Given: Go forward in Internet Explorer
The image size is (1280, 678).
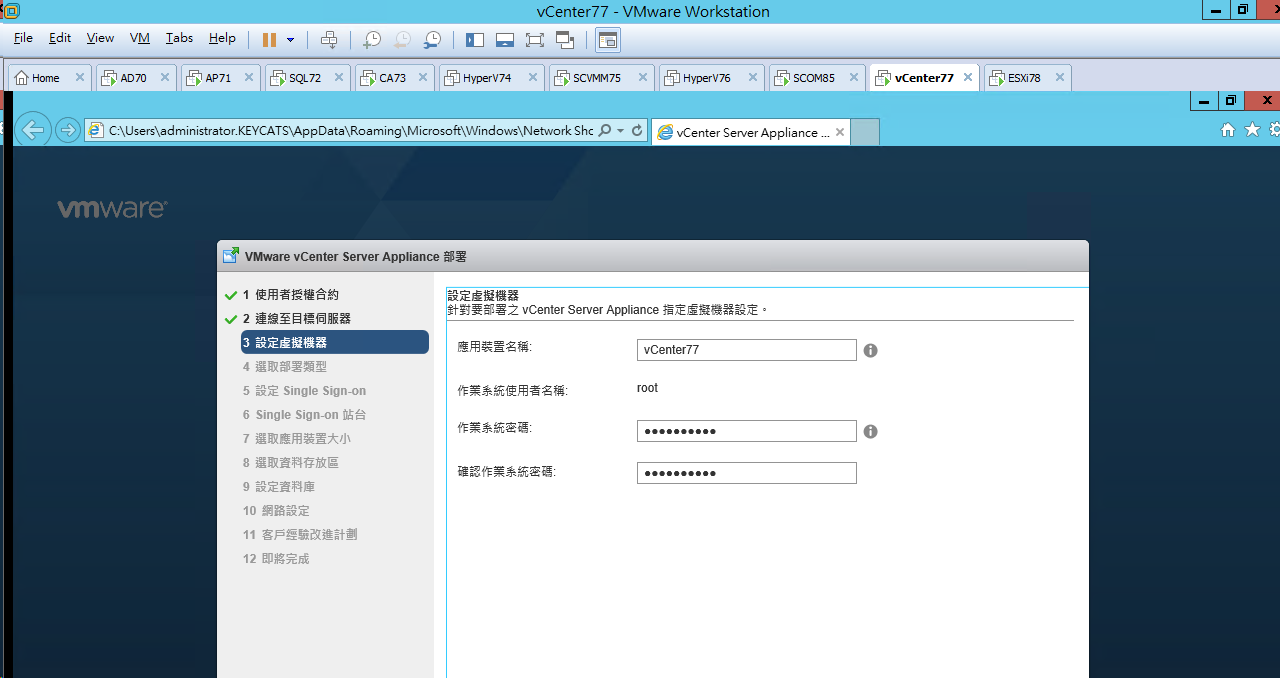Looking at the screenshot, I should 68,130.
